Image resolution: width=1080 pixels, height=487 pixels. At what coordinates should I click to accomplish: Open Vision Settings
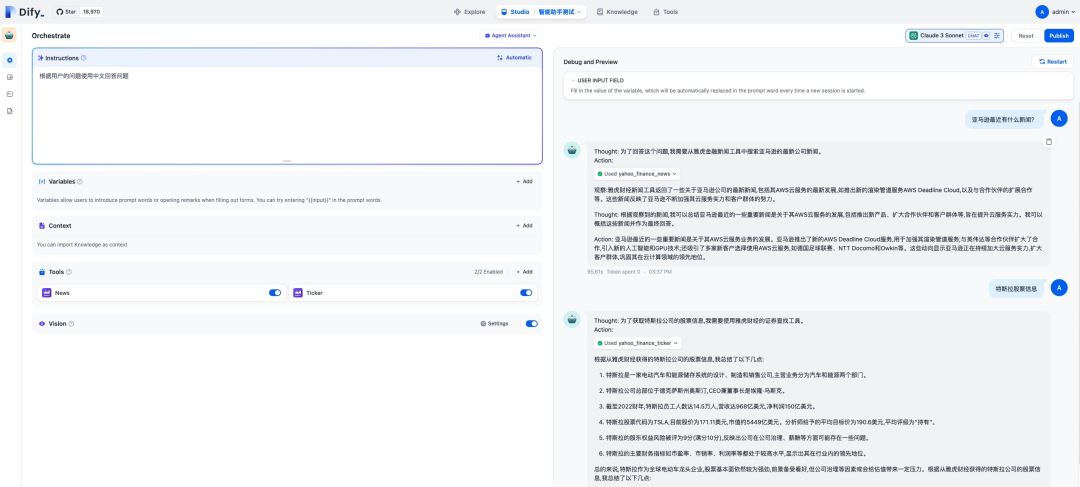(495, 324)
